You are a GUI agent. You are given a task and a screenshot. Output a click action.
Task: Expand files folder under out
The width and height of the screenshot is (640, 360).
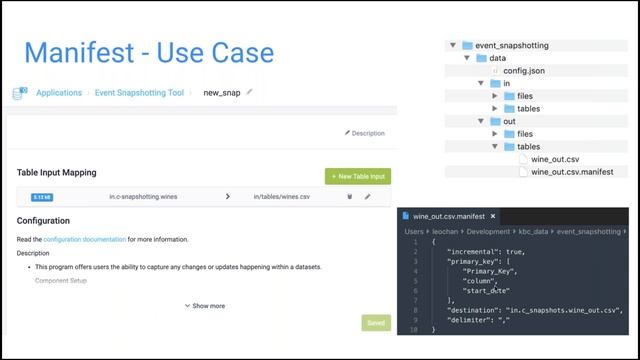(495, 134)
